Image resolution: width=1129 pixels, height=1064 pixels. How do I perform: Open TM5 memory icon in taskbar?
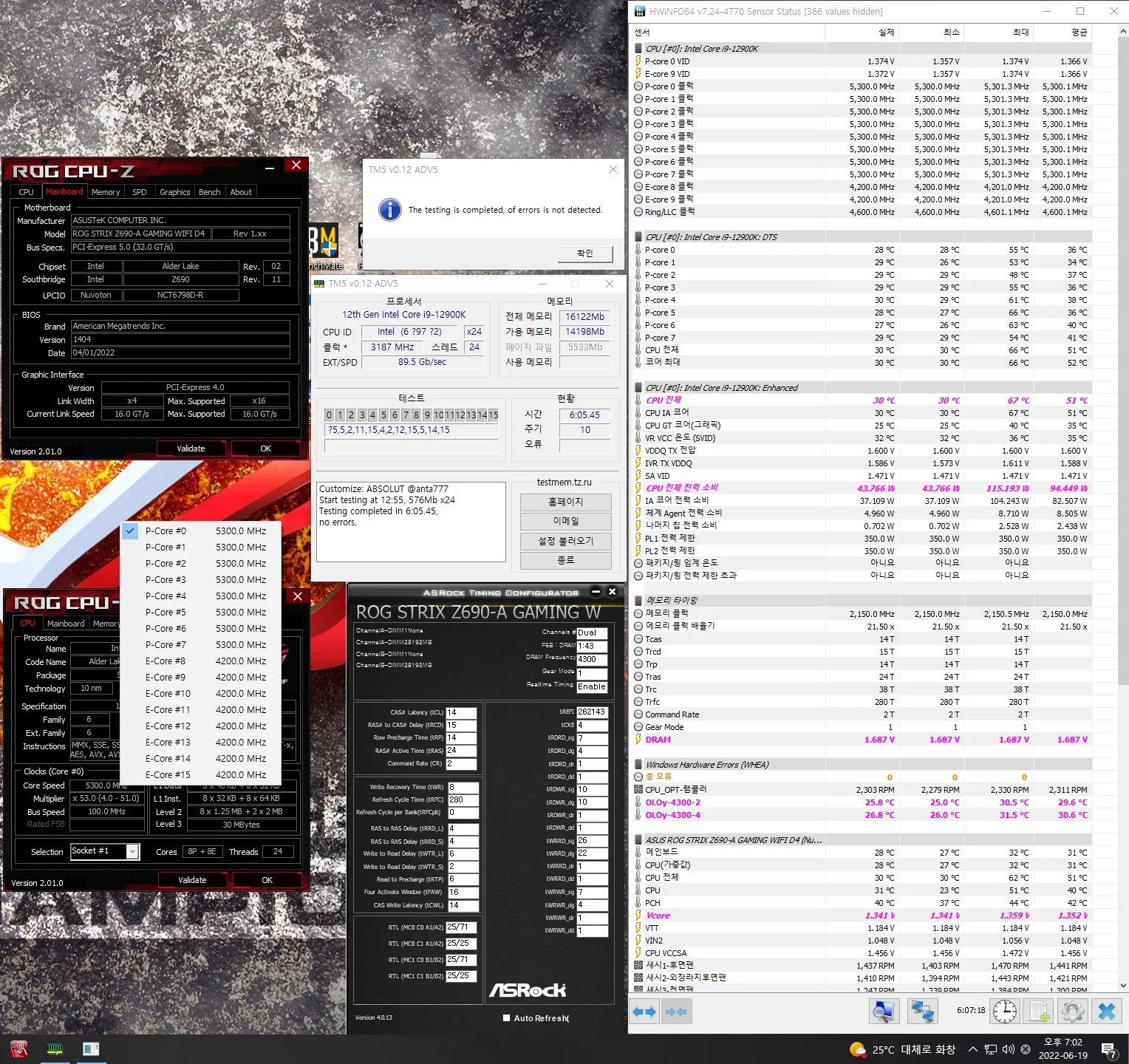[55, 1048]
